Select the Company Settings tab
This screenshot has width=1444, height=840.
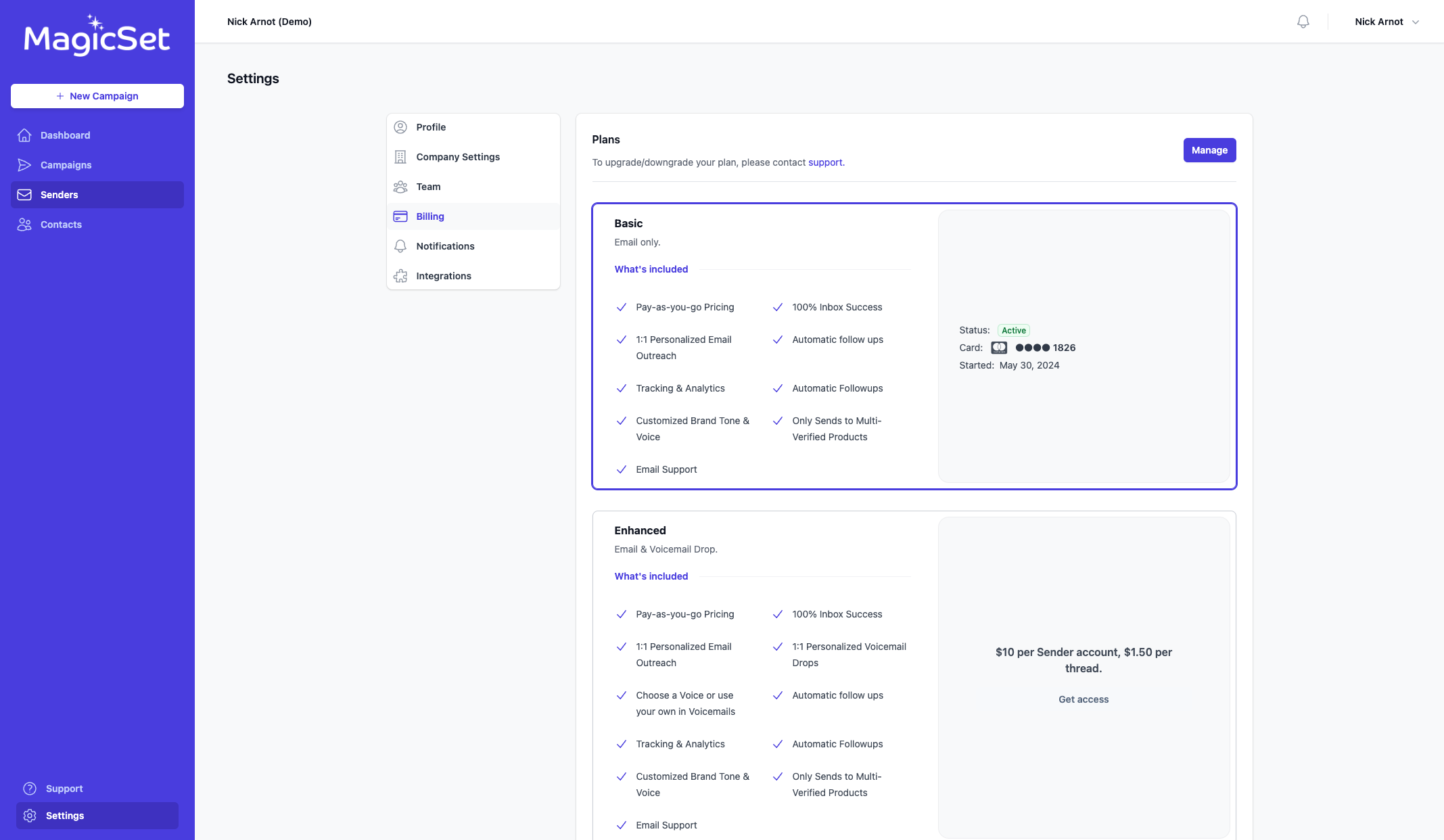tap(473, 157)
